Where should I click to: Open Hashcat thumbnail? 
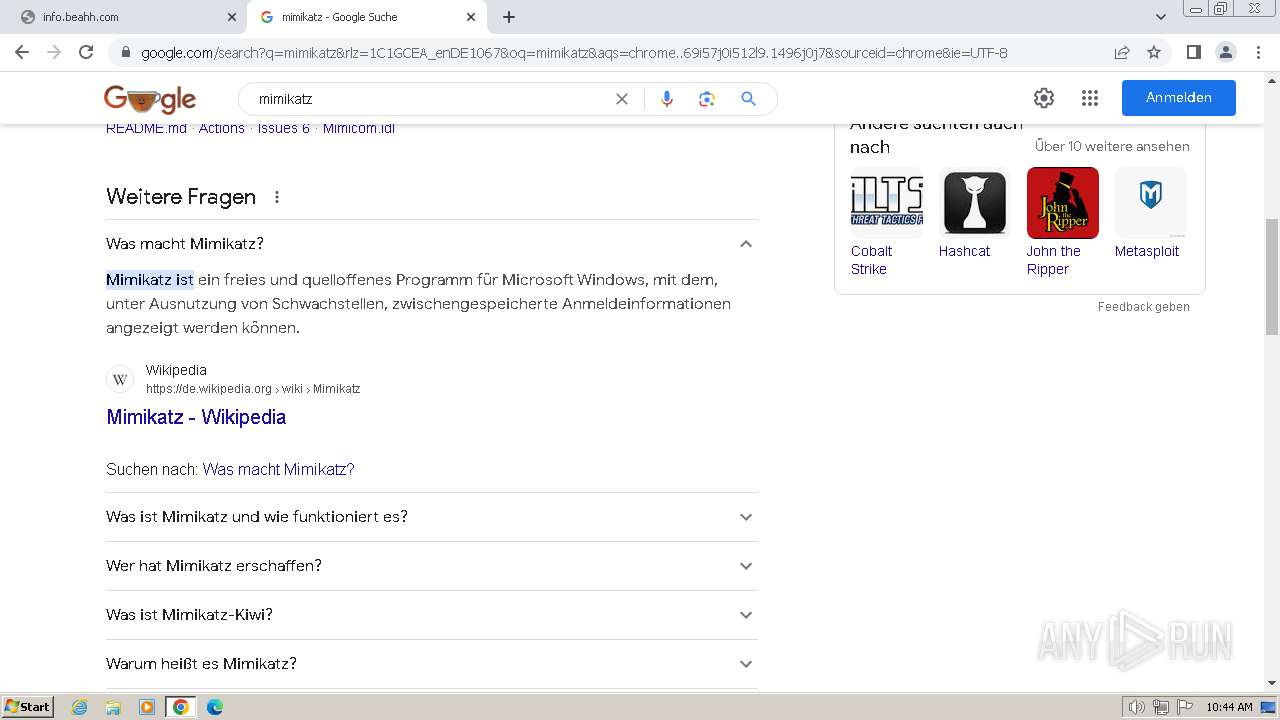(x=975, y=203)
